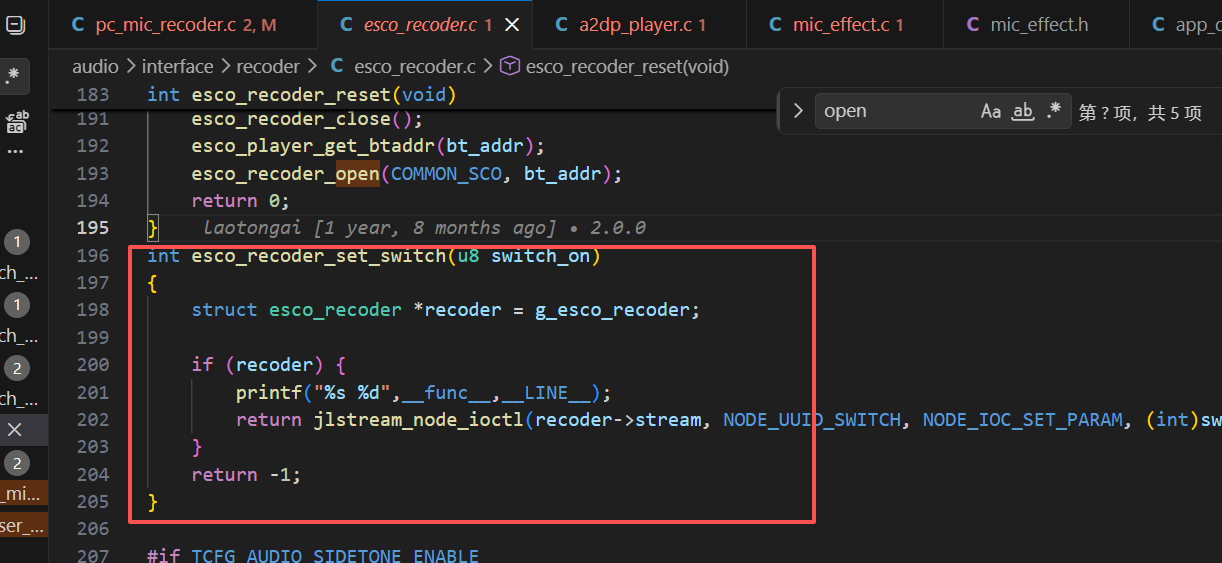This screenshot has height=563, width=1222.
Task: Click the return -1; statement
Action: 247,475
